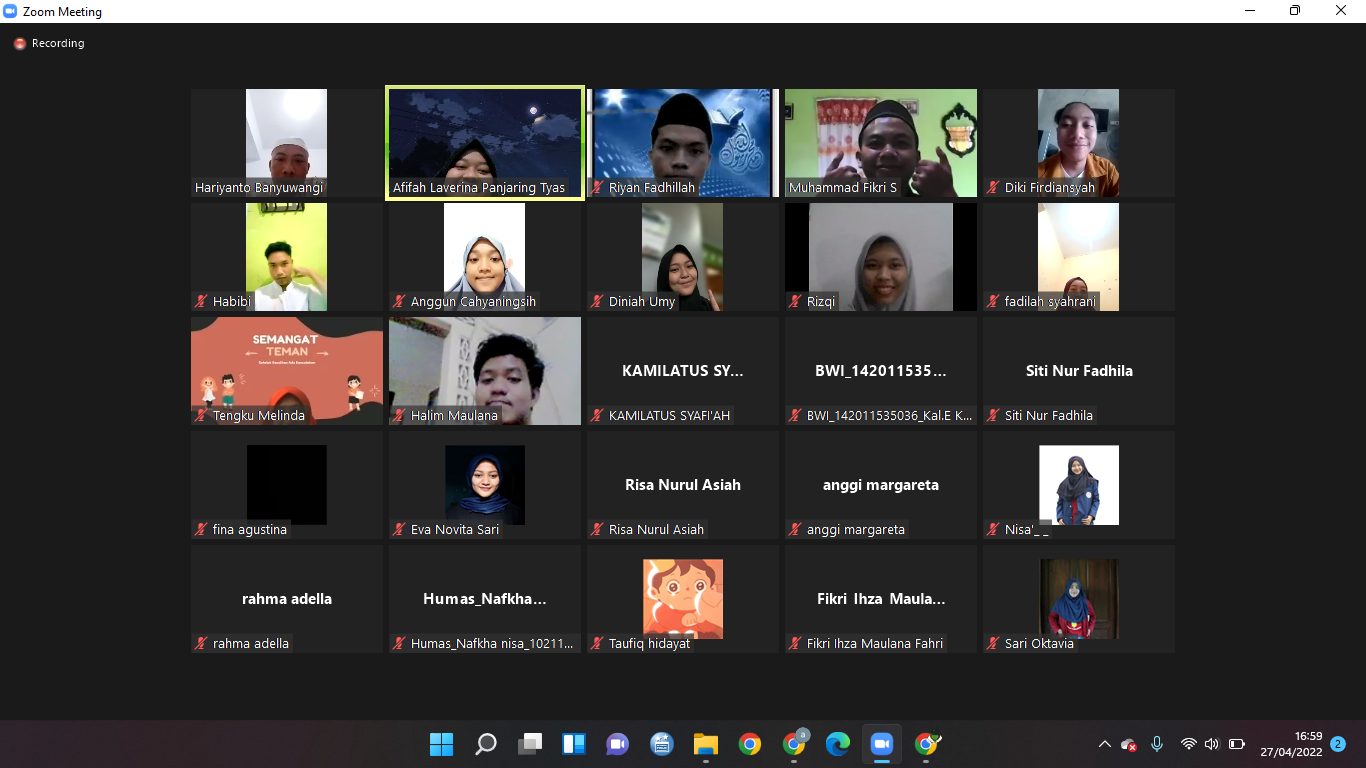Open the taskbar search magnifier

[x=486, y=744]
